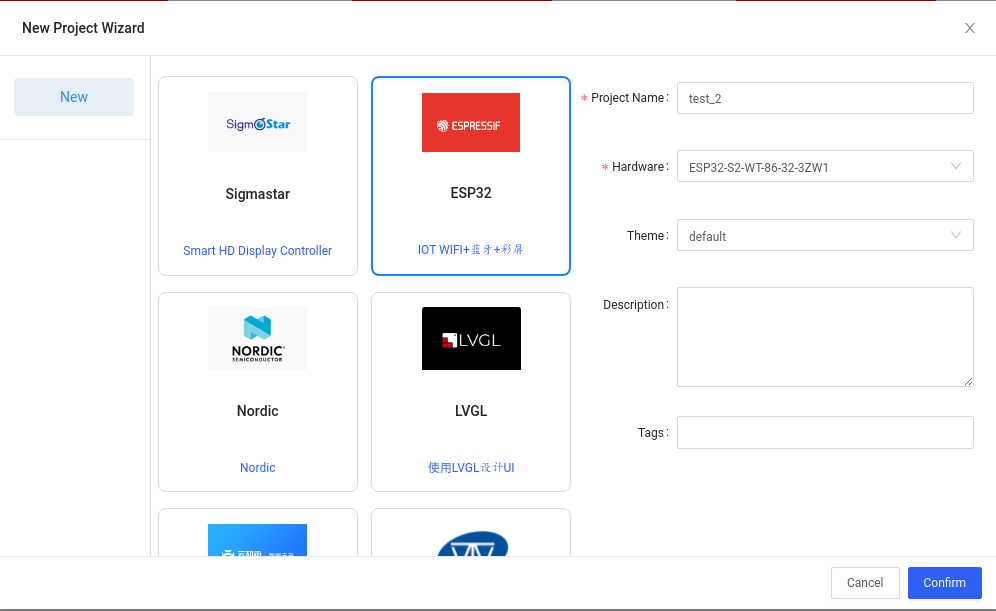Image resolution: width=996 pixels, height=611 pixels.
Task: Click the Hardware field label
Action: coord(638,166)
